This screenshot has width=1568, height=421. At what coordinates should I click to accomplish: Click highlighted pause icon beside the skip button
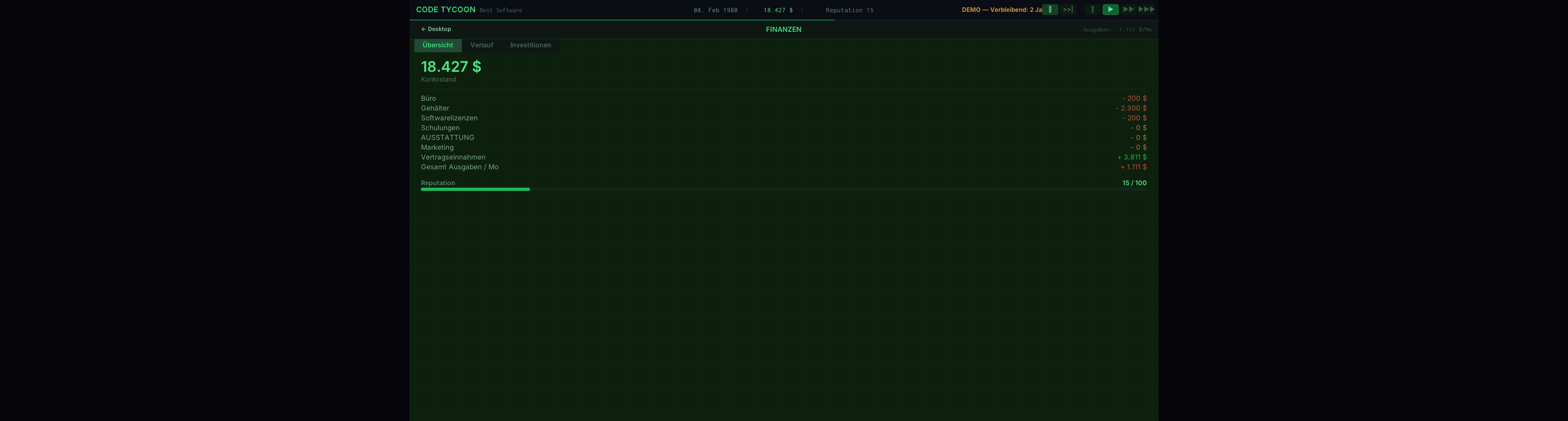(1050, 10)
